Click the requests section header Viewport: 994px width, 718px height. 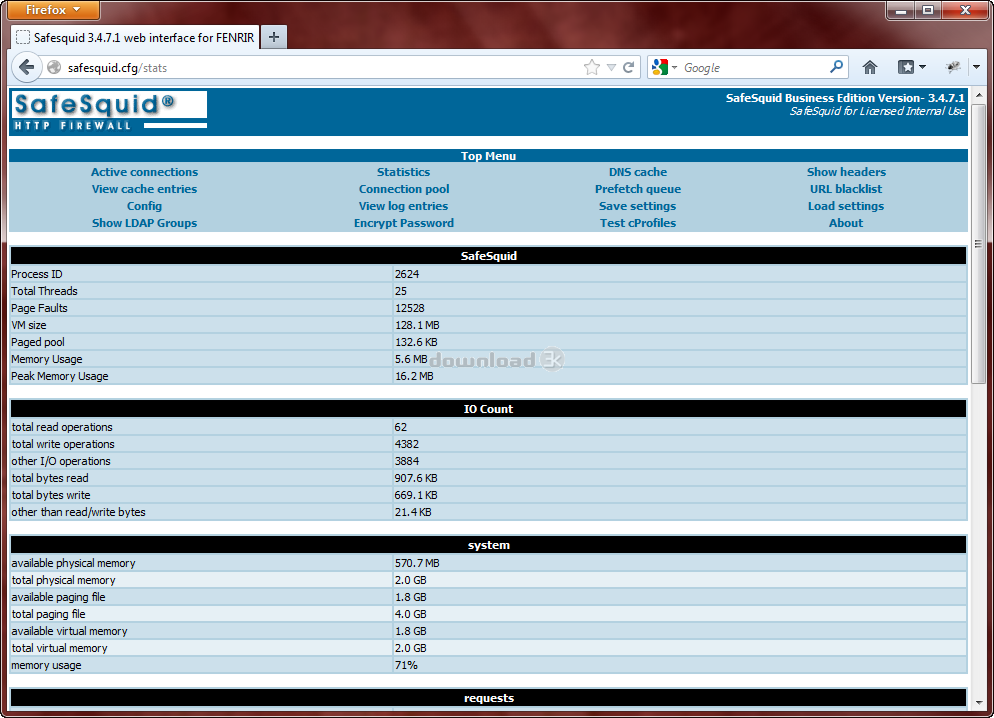[x=488, y=698]
